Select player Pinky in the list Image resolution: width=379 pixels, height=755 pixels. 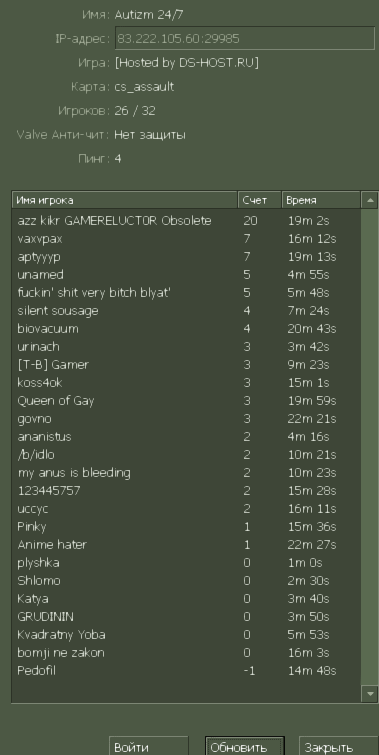186,527
